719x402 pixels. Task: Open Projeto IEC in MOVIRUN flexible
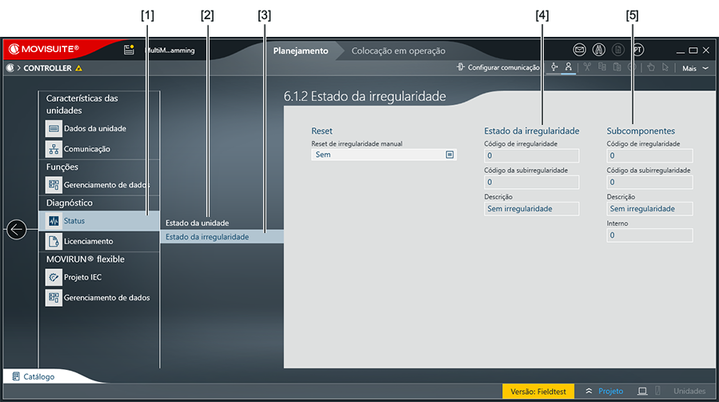[81, 277]
